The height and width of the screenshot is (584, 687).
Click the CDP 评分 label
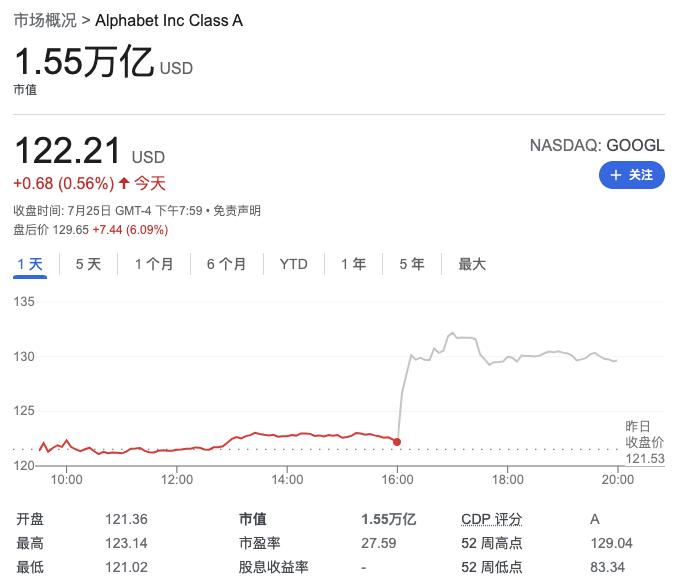click(x=491, y=519)
